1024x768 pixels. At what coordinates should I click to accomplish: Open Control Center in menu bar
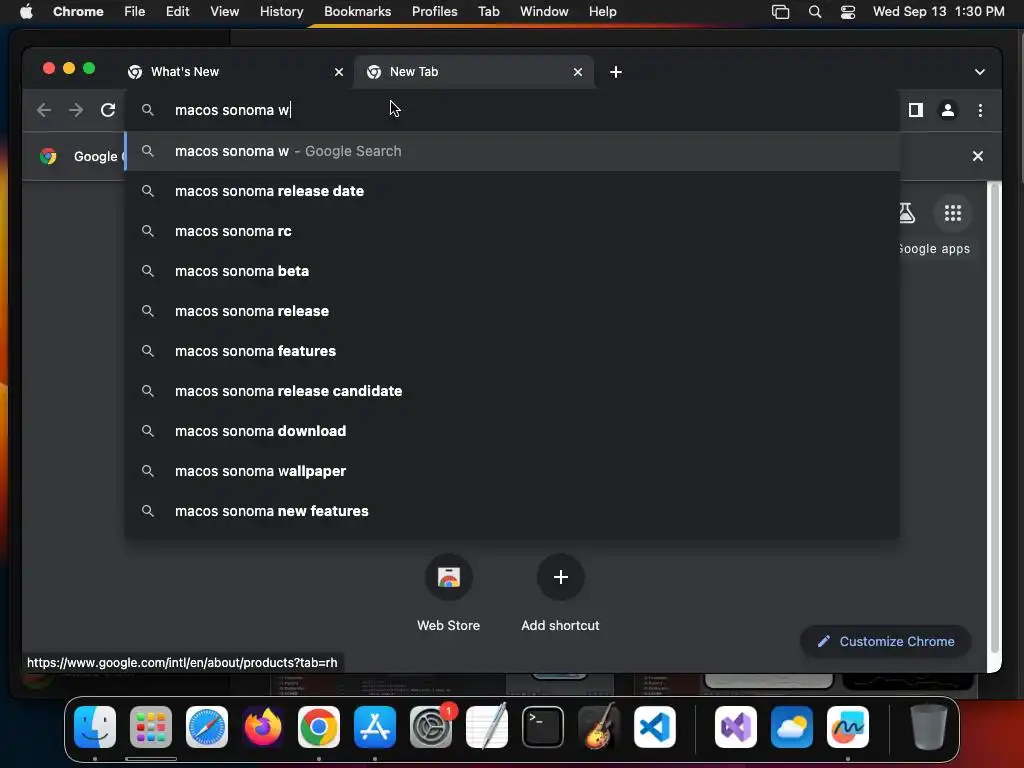[x=848, y=12]
